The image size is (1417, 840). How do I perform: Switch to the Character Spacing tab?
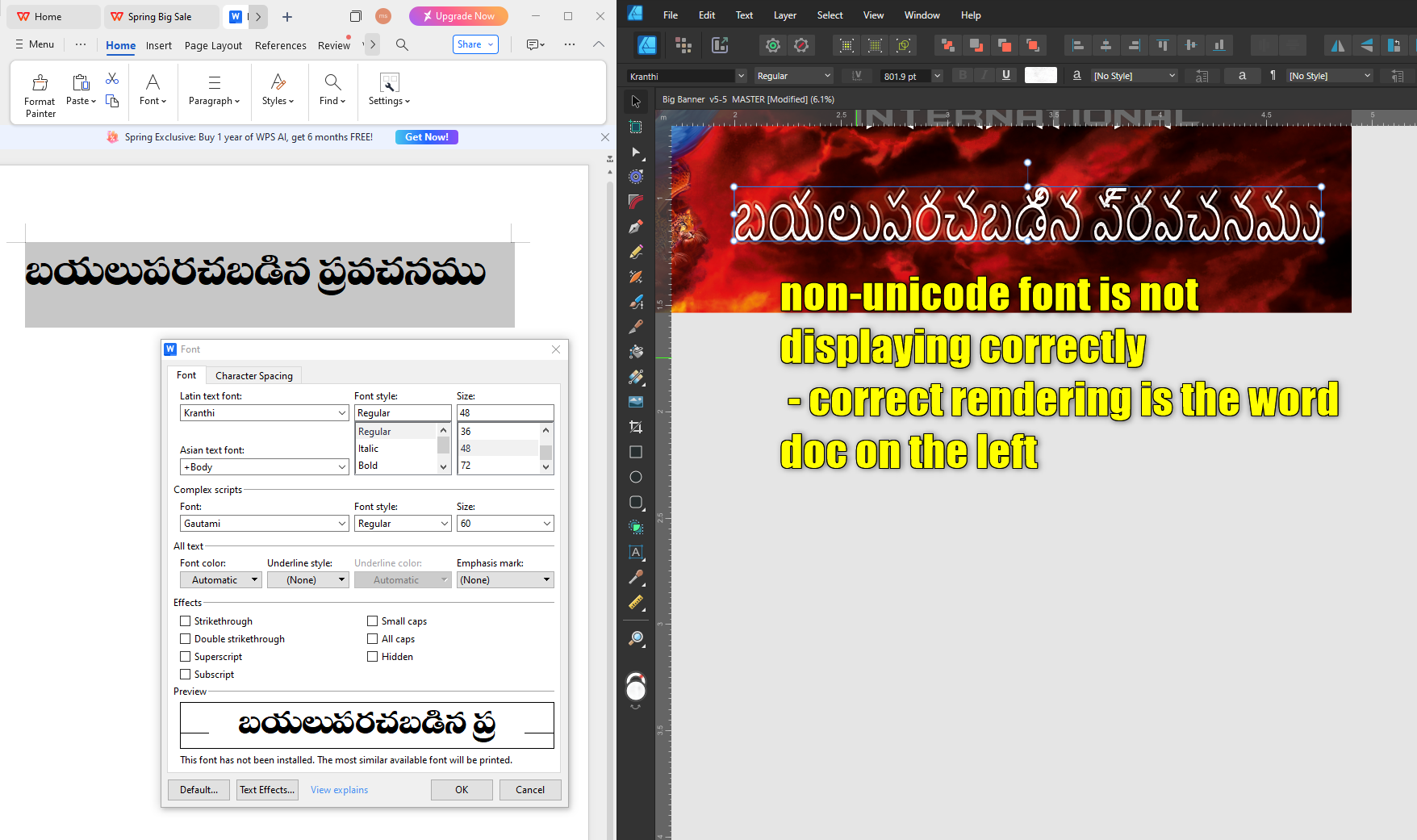[253, 375]
